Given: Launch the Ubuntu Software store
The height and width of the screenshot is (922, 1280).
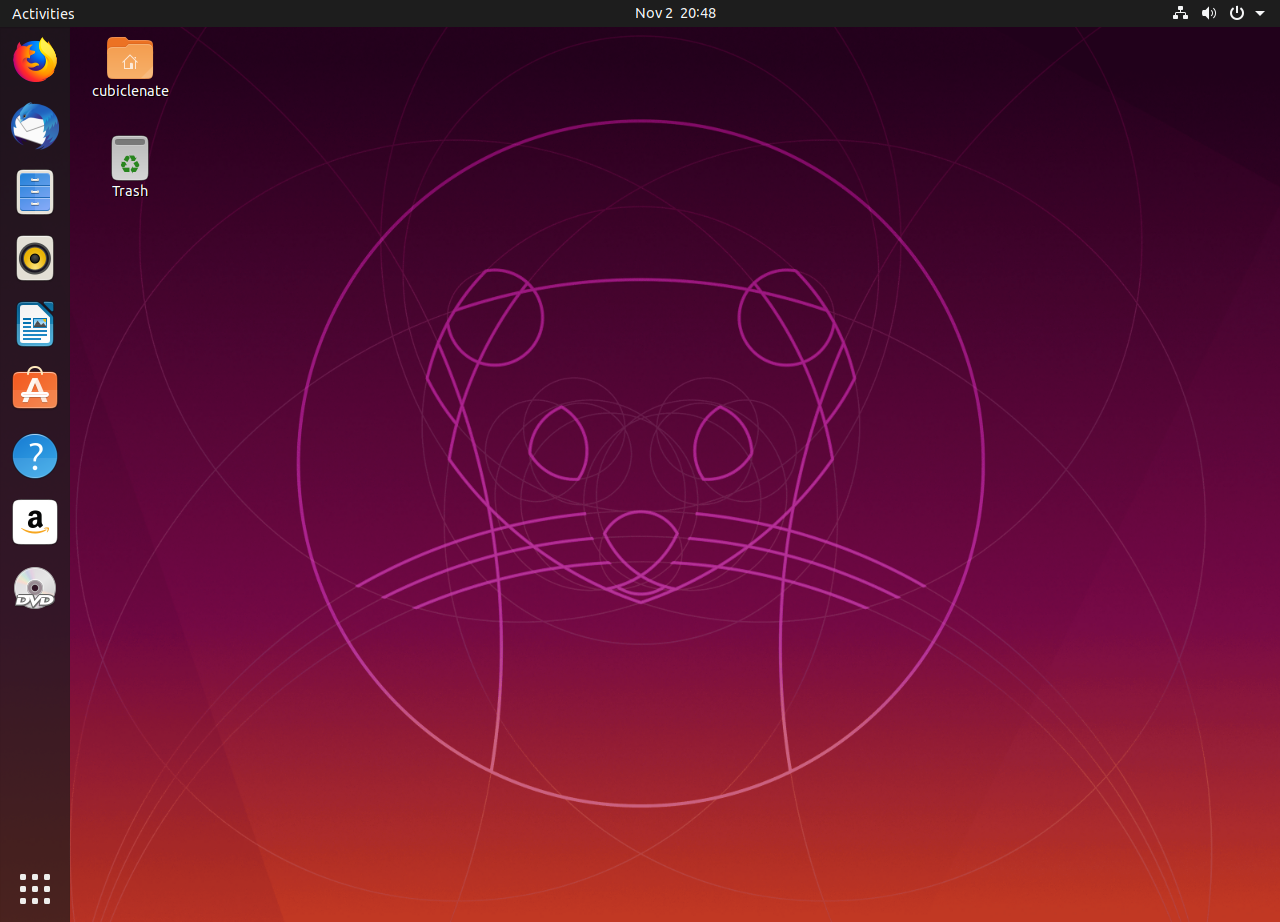Looking at the screenshot, I should 35,389.
